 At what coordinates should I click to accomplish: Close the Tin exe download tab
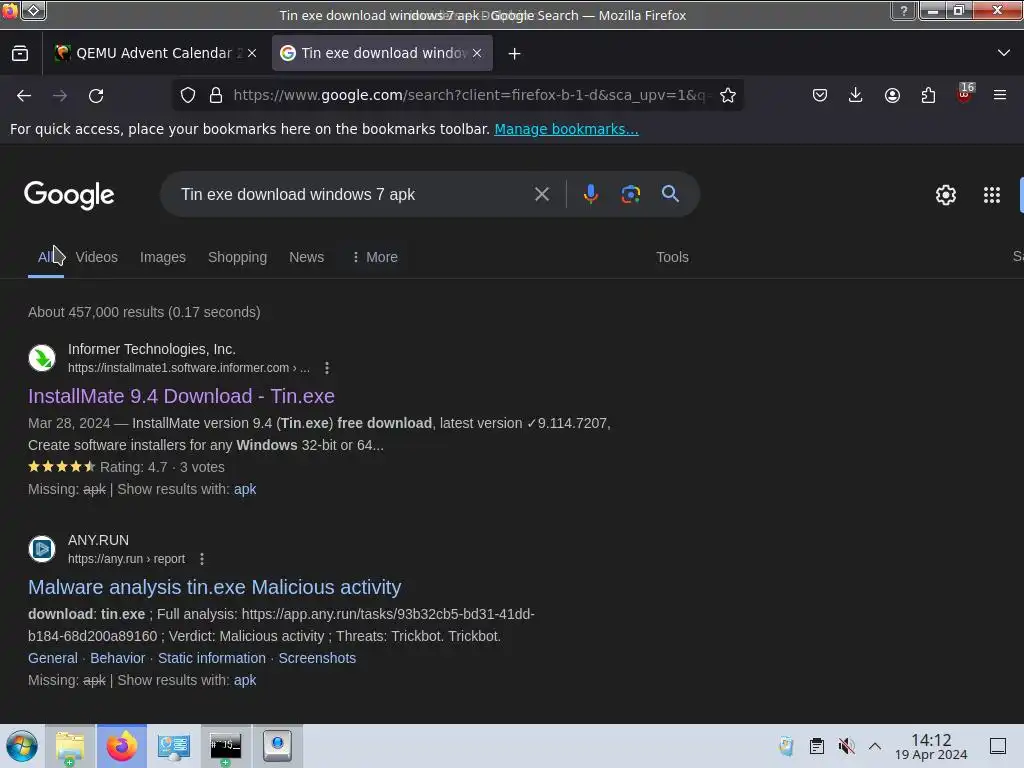click(477, 54)
